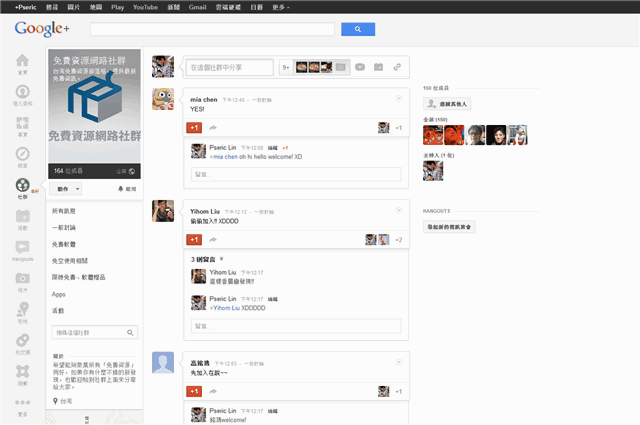Click the +1 button on mia chen's post

point(194,128)
